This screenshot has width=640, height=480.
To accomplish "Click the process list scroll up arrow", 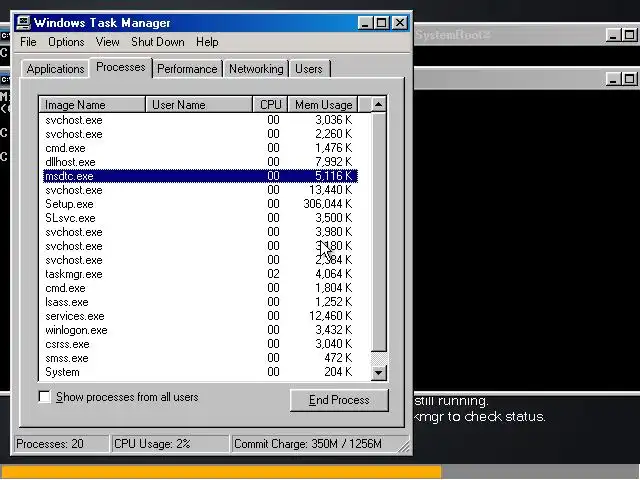I will (x=379, y=104).
